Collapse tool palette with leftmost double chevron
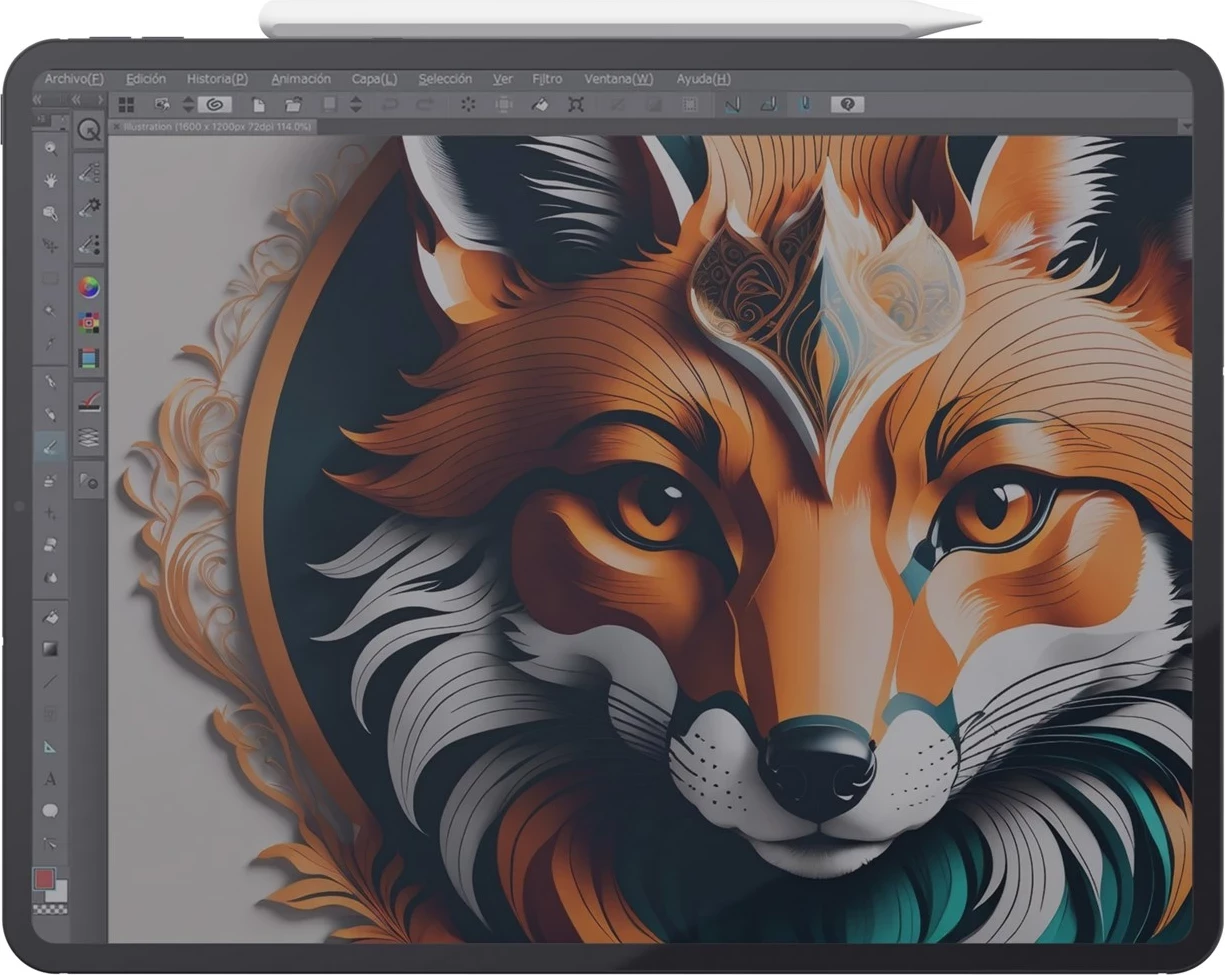This screenshot has width=1225, height=975. coord(38,100)
